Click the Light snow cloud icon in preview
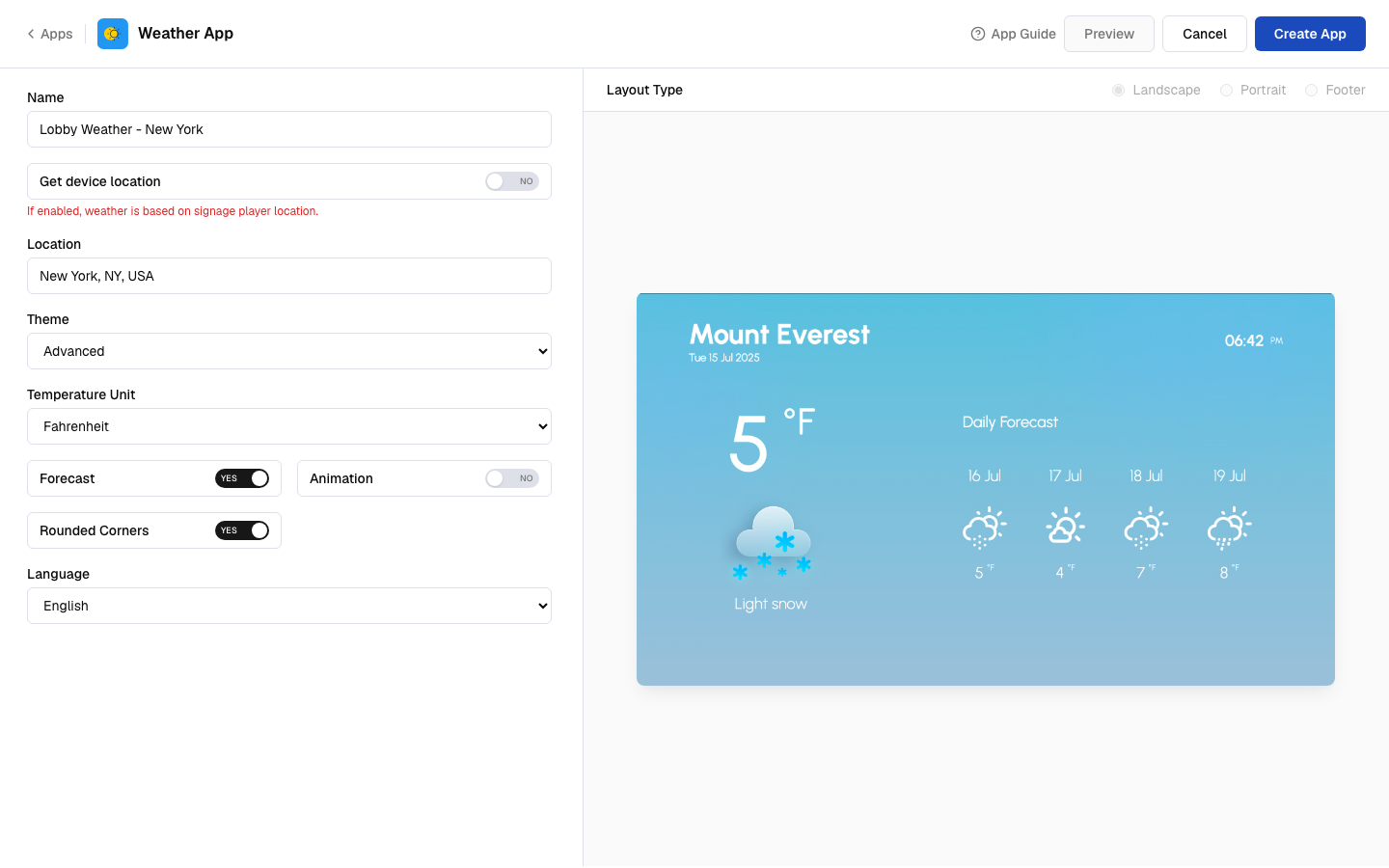 [x=772, y=543]
